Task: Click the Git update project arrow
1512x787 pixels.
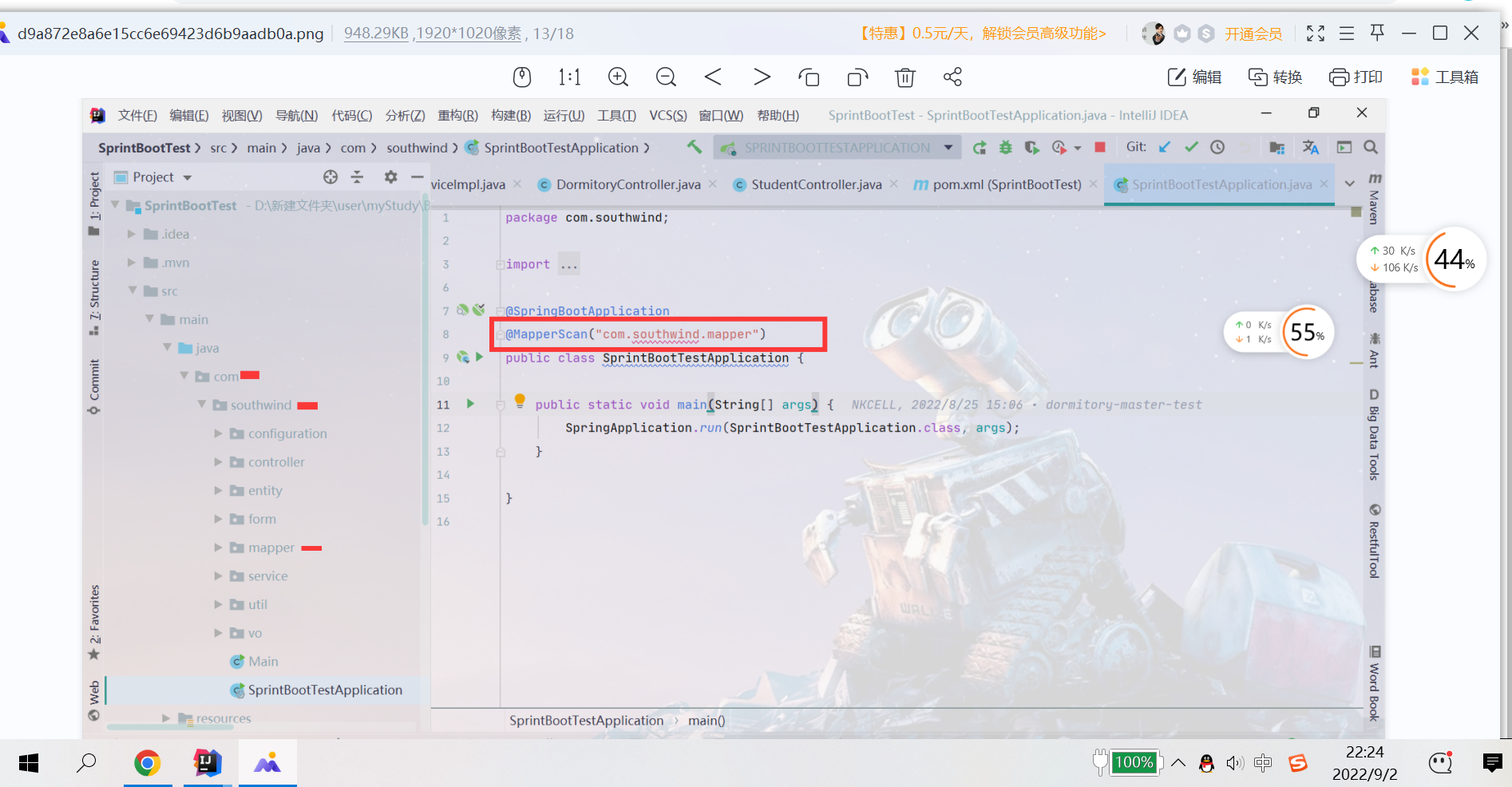Action: click(1166, 147)
